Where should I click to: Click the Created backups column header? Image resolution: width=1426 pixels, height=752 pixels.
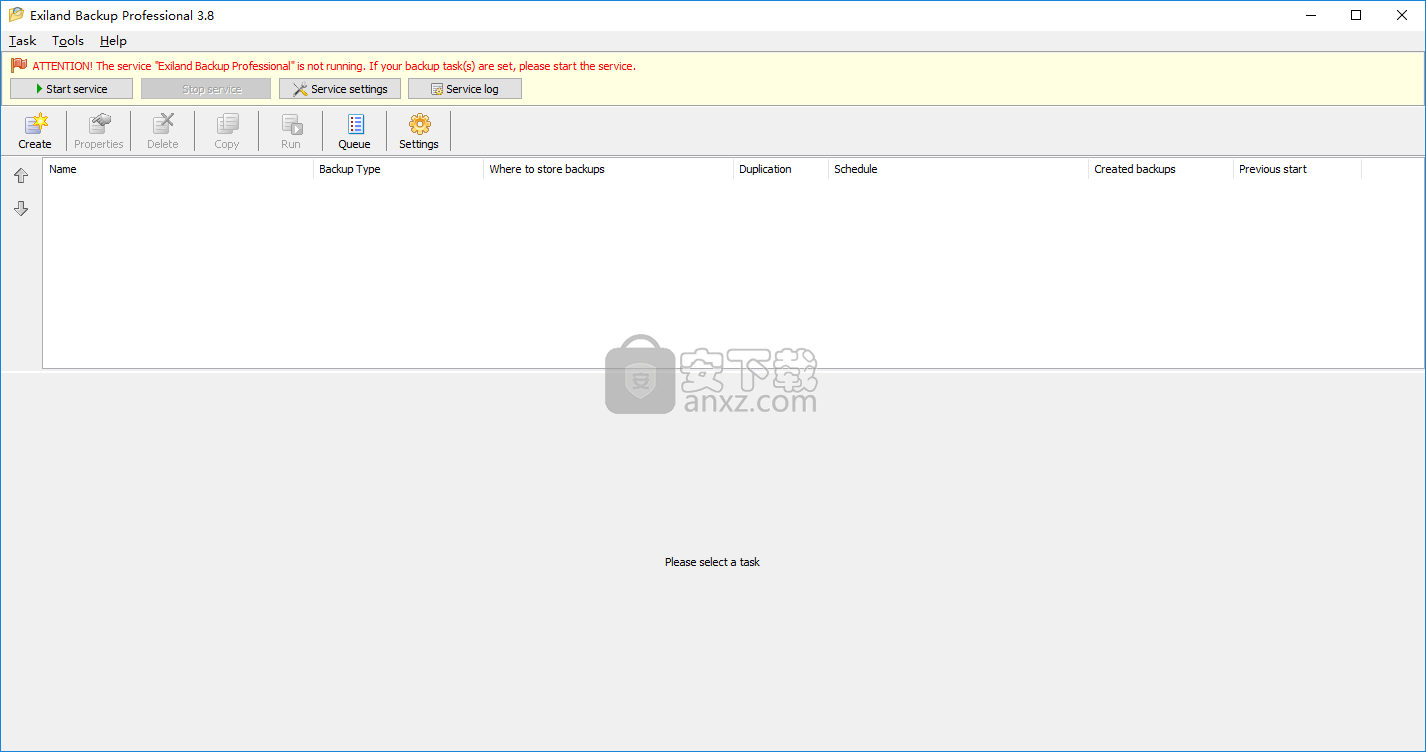coord(1161,169)
